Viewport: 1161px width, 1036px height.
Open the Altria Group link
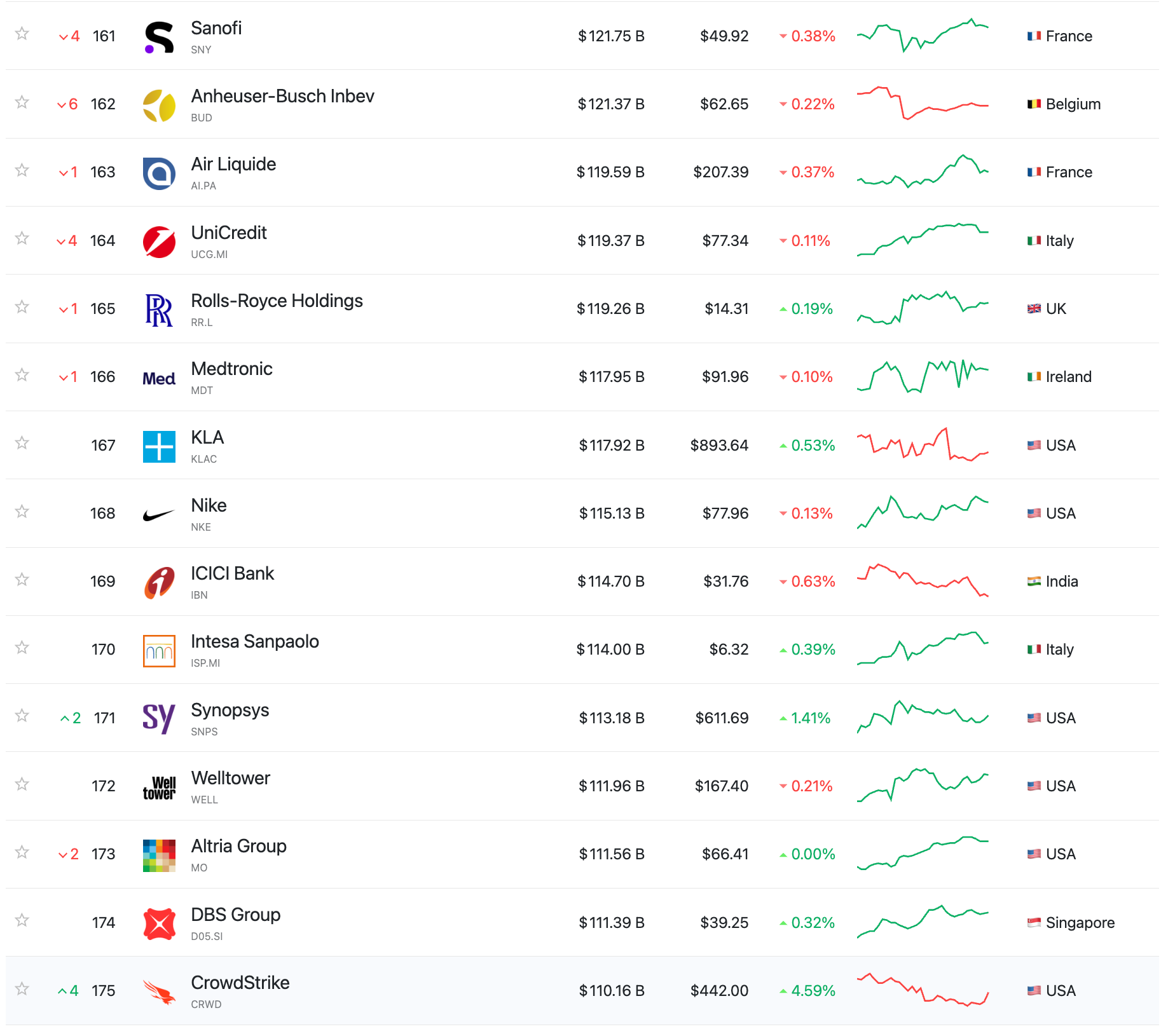point(238,846)
